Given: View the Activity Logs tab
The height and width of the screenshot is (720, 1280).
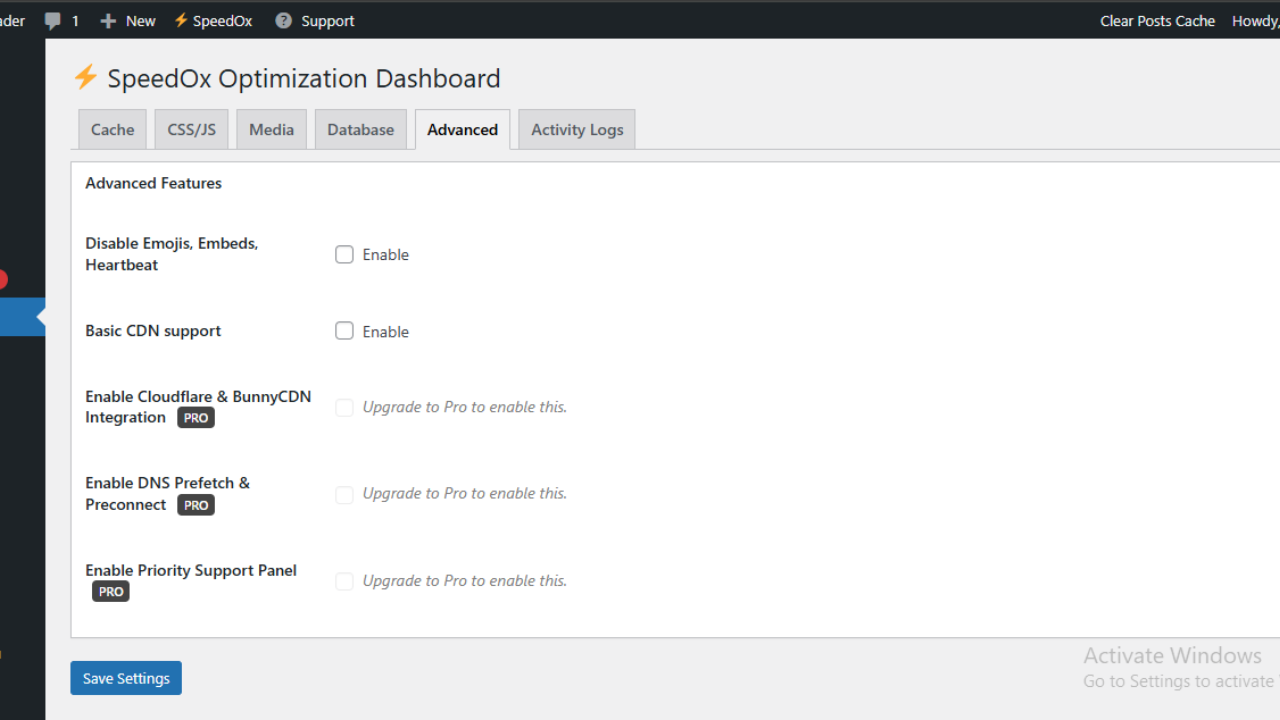Looking at the screenshot, I should [577, 129].
